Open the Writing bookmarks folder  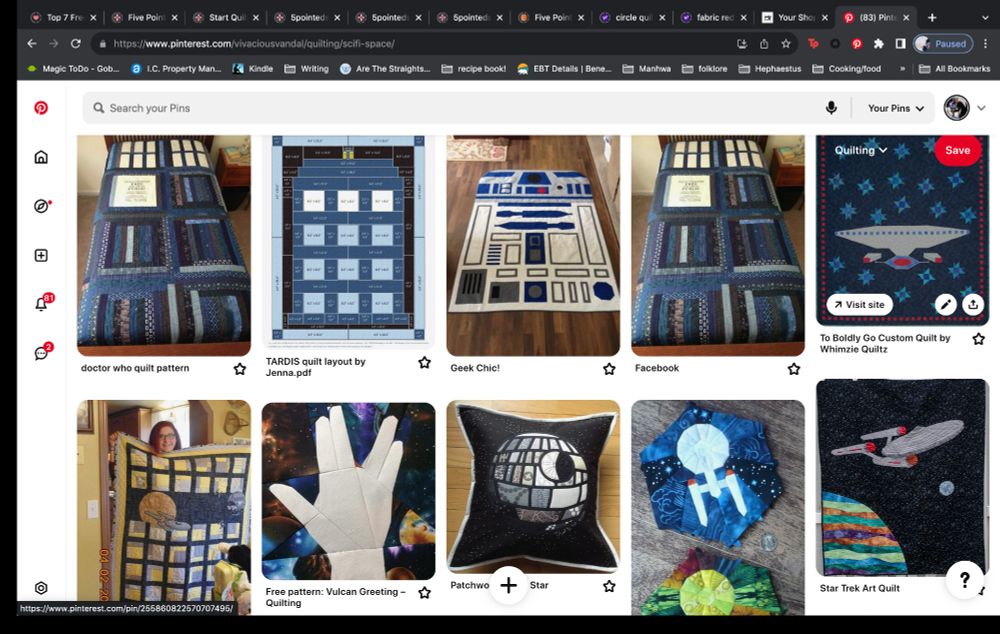307,68
